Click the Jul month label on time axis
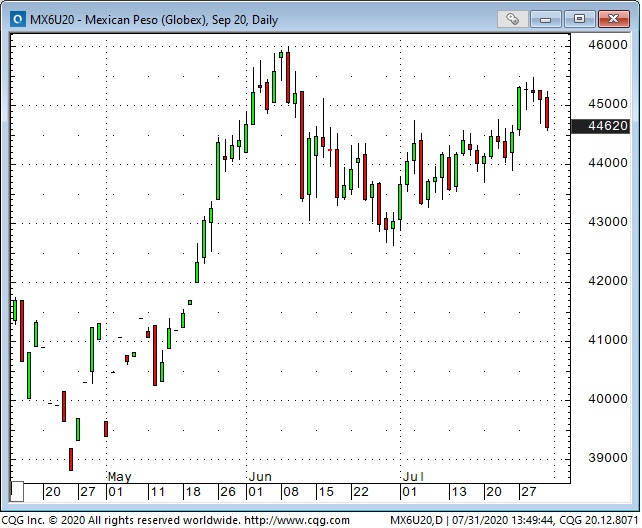Image resolution: width=642 pixels, height=528 pixels. click(x=413, y=476)
